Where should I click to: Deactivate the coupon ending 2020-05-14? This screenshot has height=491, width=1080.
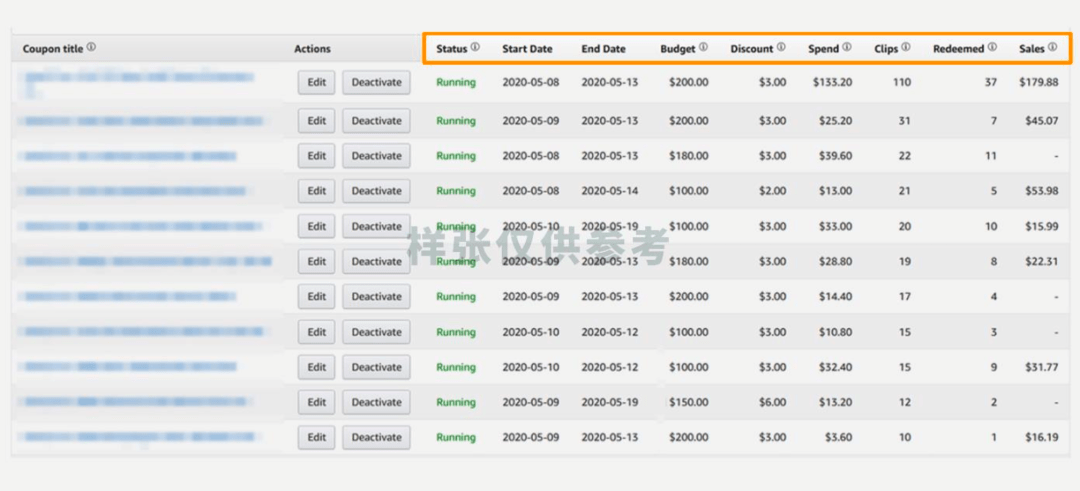pyautogui.click(x=376, y=191)
